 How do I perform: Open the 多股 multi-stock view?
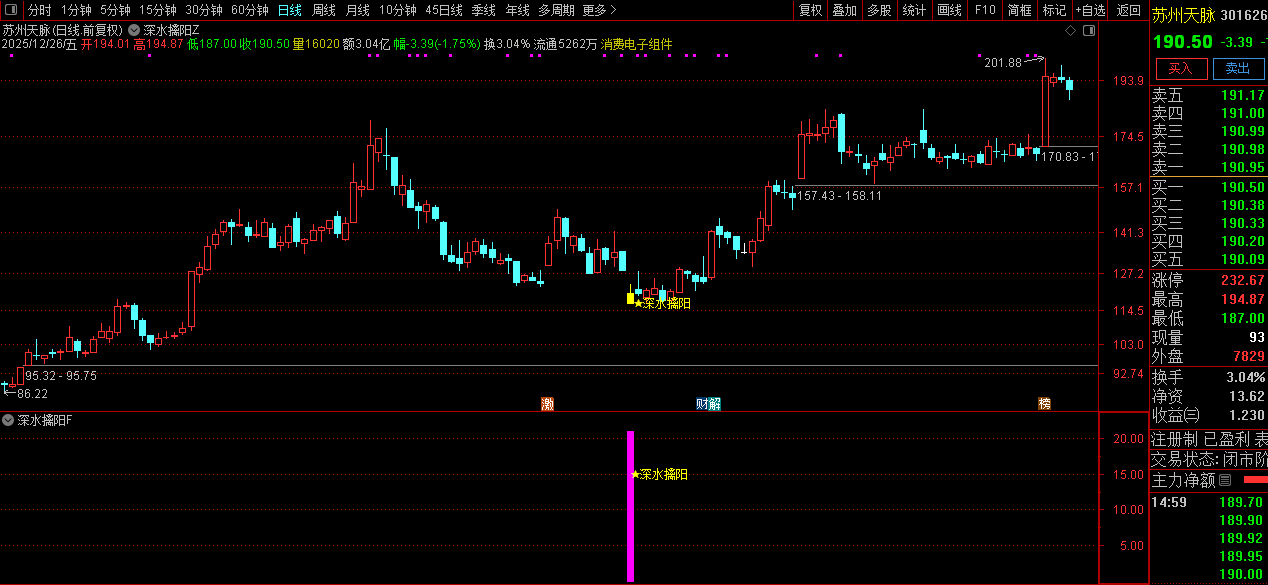coord(879,10)
